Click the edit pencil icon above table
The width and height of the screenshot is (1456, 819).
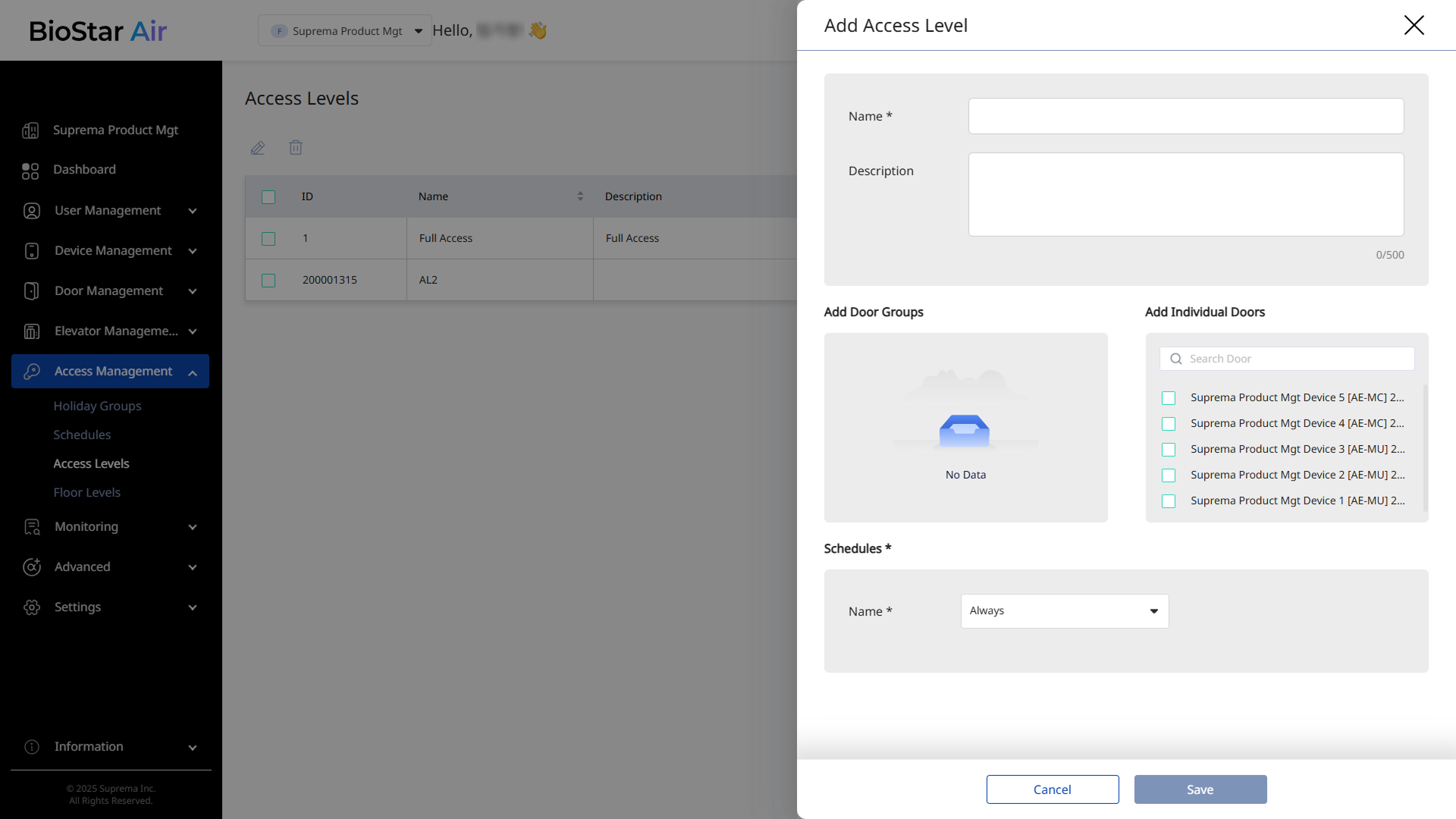(258, 148)
